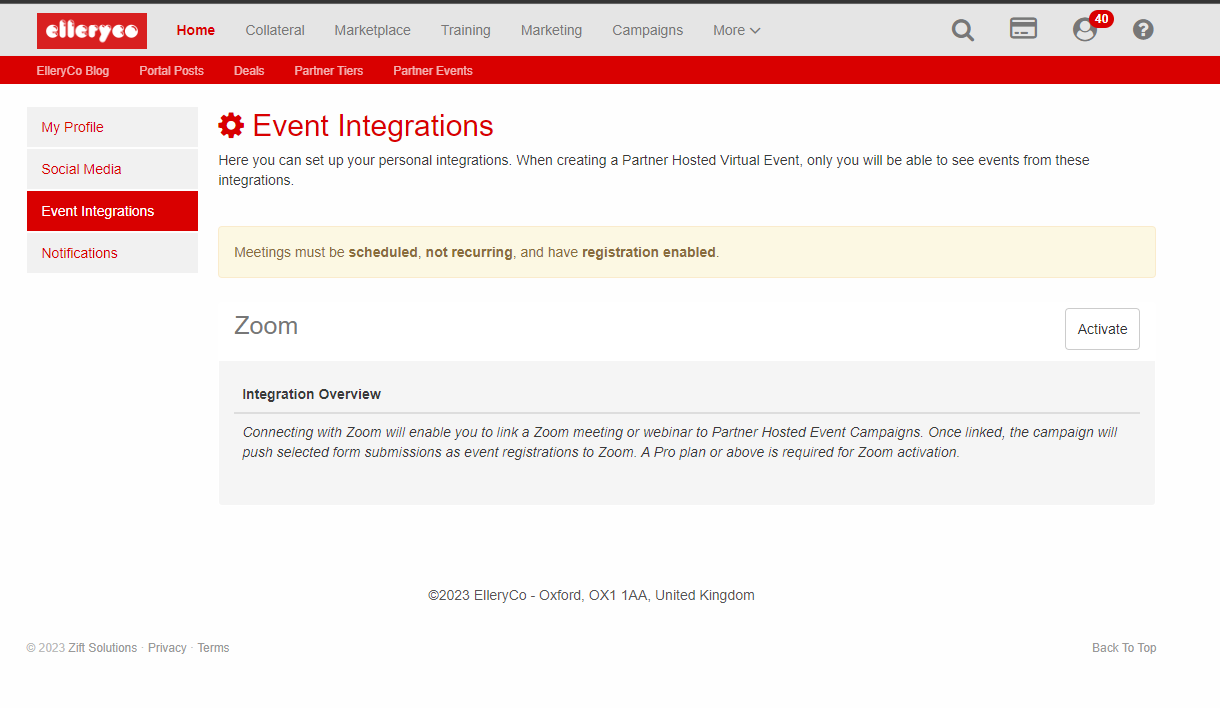
Task: Open Partner Tiers in the red bar
Action: [329, 71]
